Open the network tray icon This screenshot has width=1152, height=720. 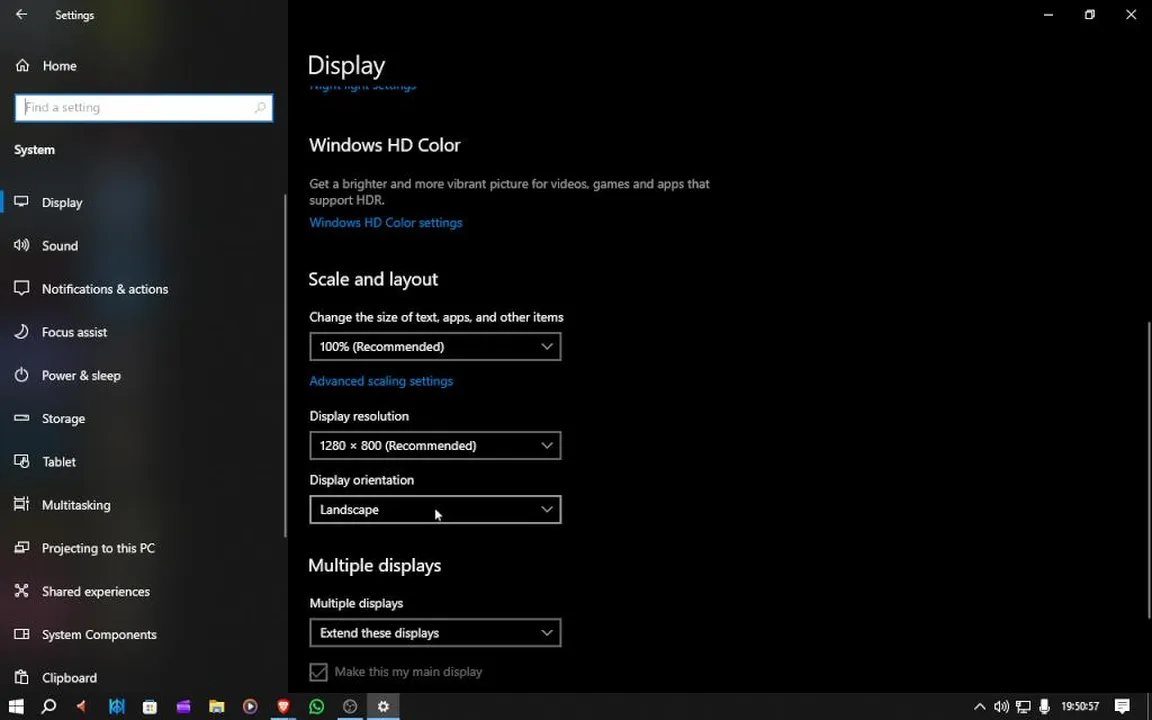[1023, 707]
